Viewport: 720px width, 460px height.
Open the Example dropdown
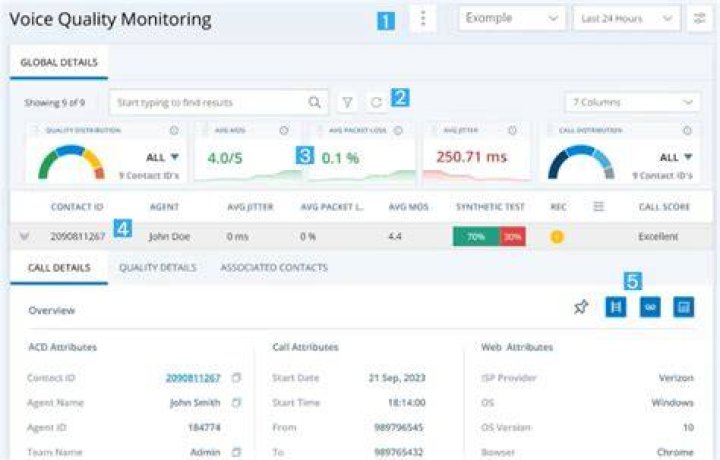512,18
